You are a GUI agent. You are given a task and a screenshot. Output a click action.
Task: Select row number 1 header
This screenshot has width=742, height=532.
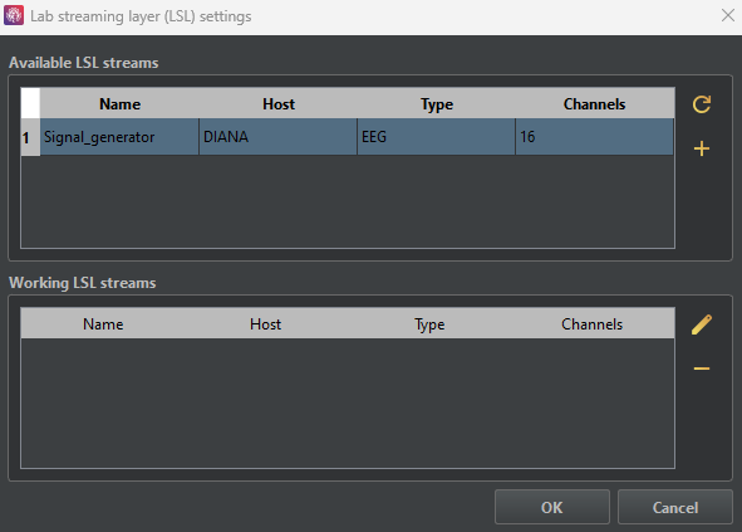[29, 137]
